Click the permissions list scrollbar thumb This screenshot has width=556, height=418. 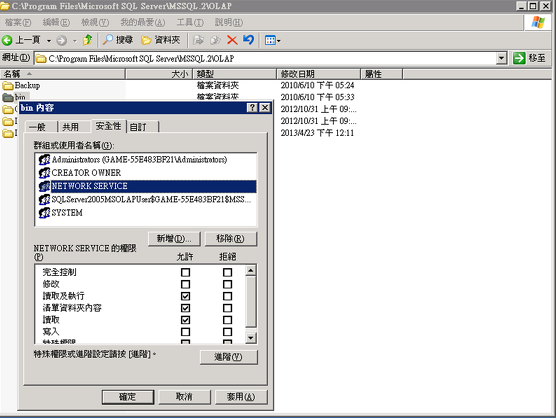[x=250, y=302]
